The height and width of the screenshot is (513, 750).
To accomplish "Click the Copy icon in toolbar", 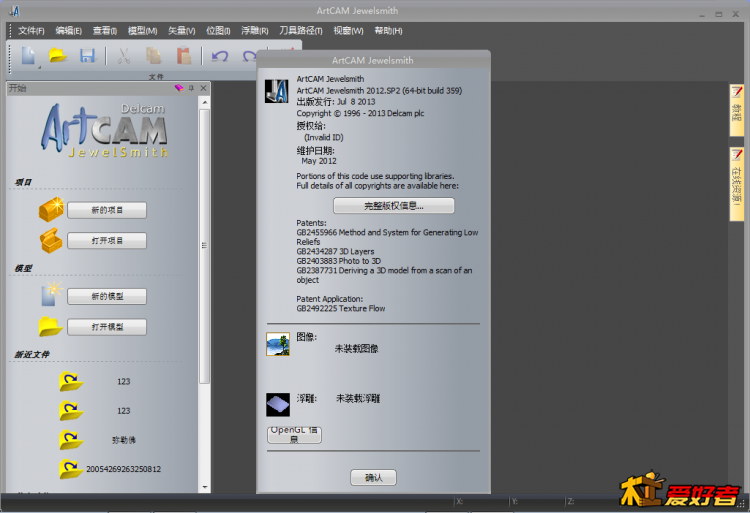I will (154, 56).
